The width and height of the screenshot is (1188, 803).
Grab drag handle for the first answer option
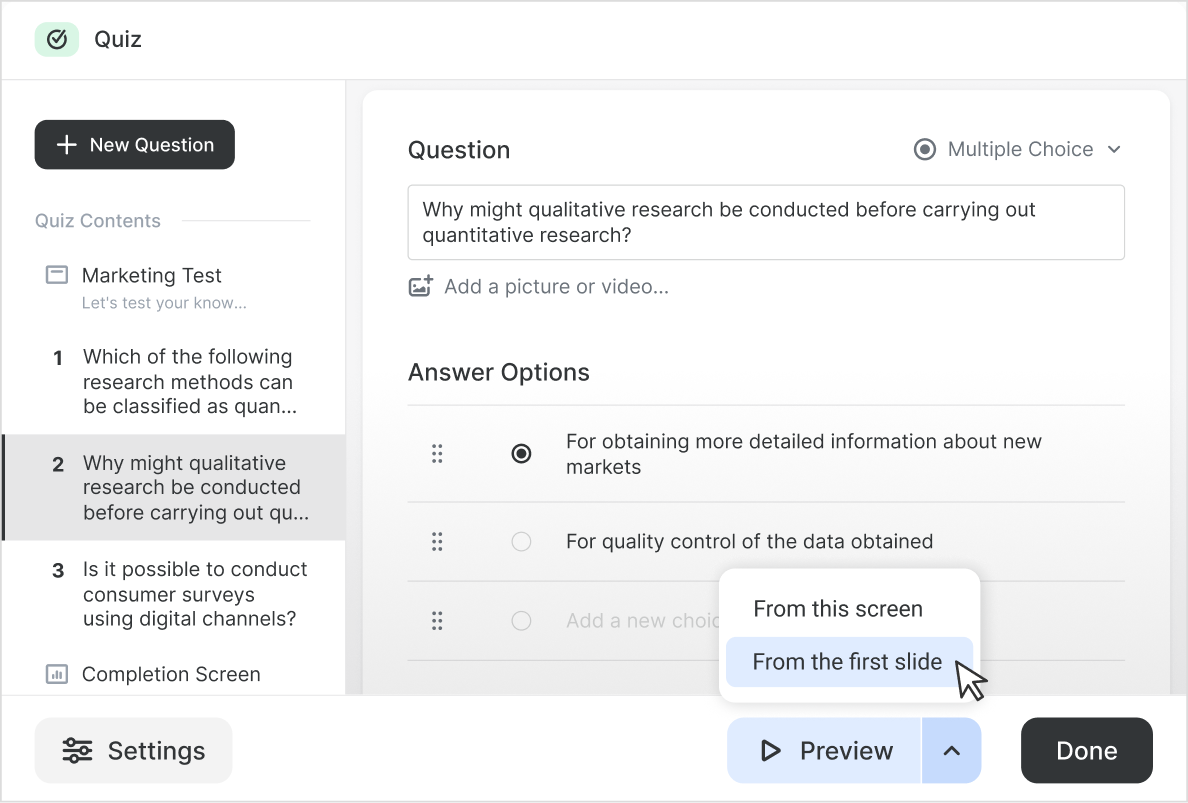pyautogui.click(x=437, y=454)
